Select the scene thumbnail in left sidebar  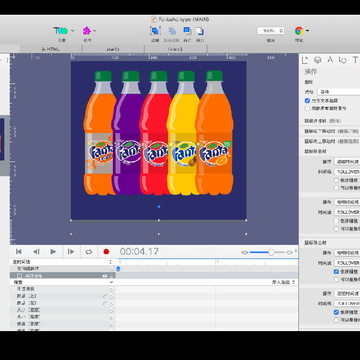[2, 139]
